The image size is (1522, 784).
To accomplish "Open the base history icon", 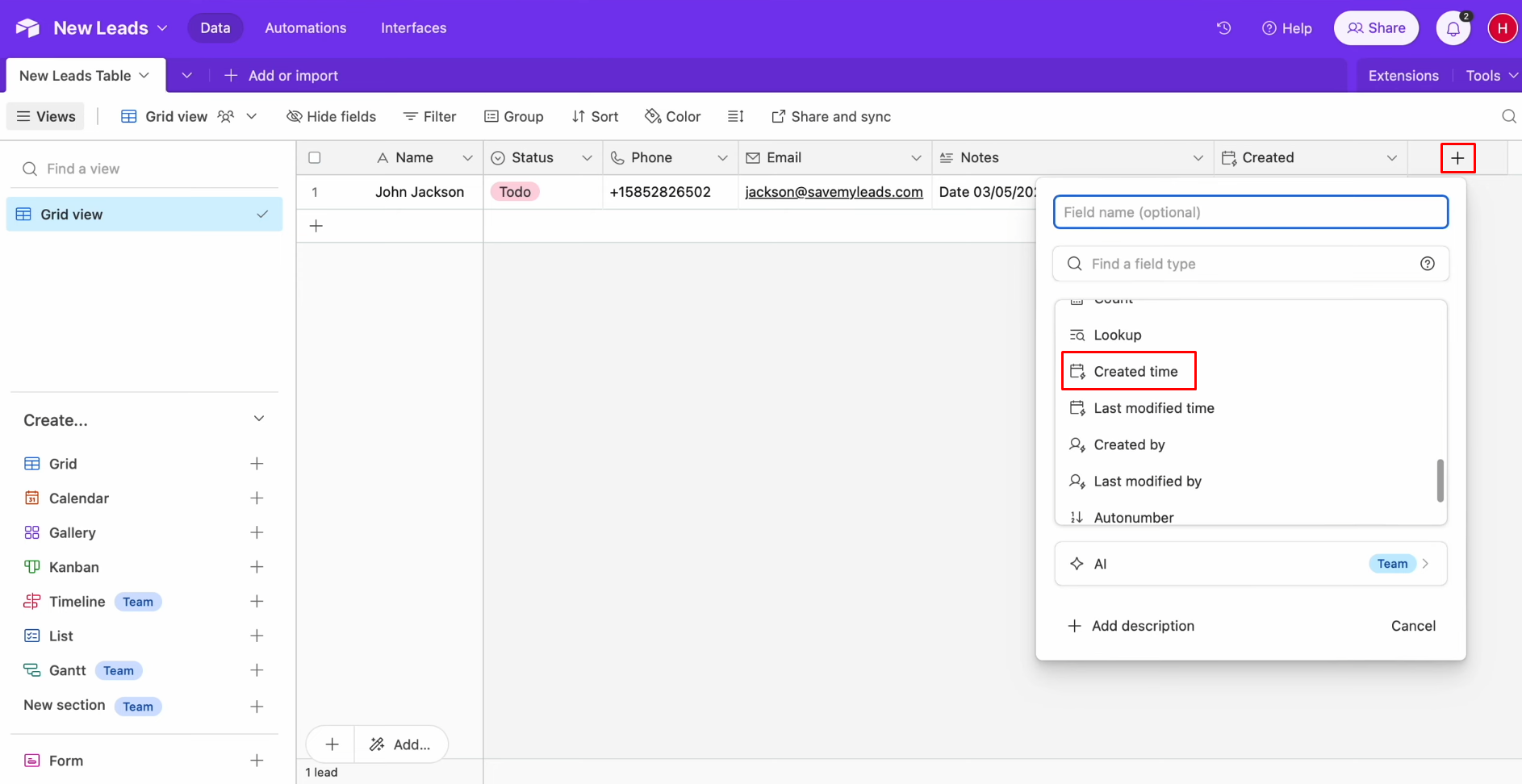I will pyautogui.click(x=1223, y=27).
